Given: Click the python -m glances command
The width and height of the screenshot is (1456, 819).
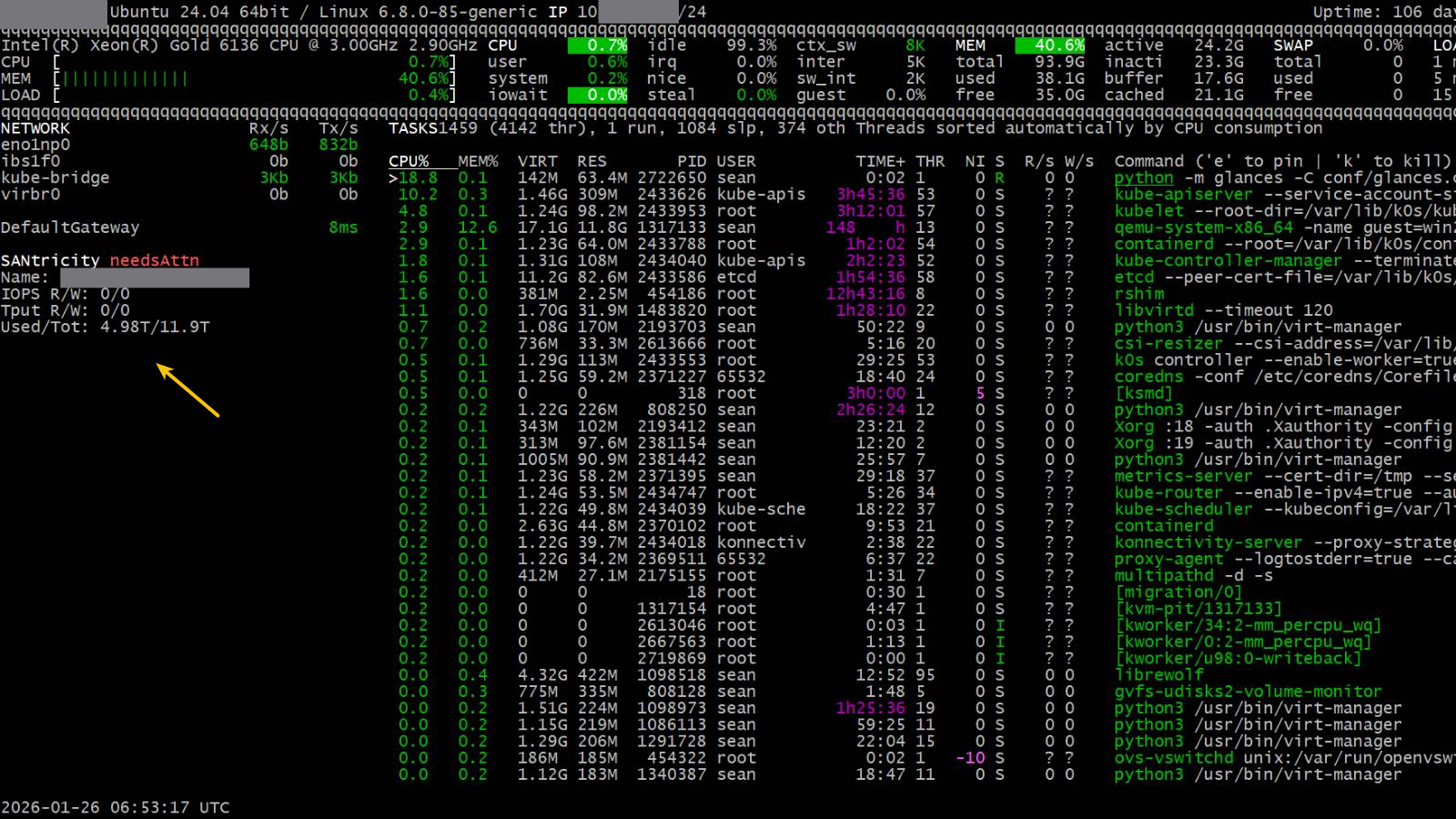Looking at the screenshot, I should pyautogui.click(x=1284, y=177).
